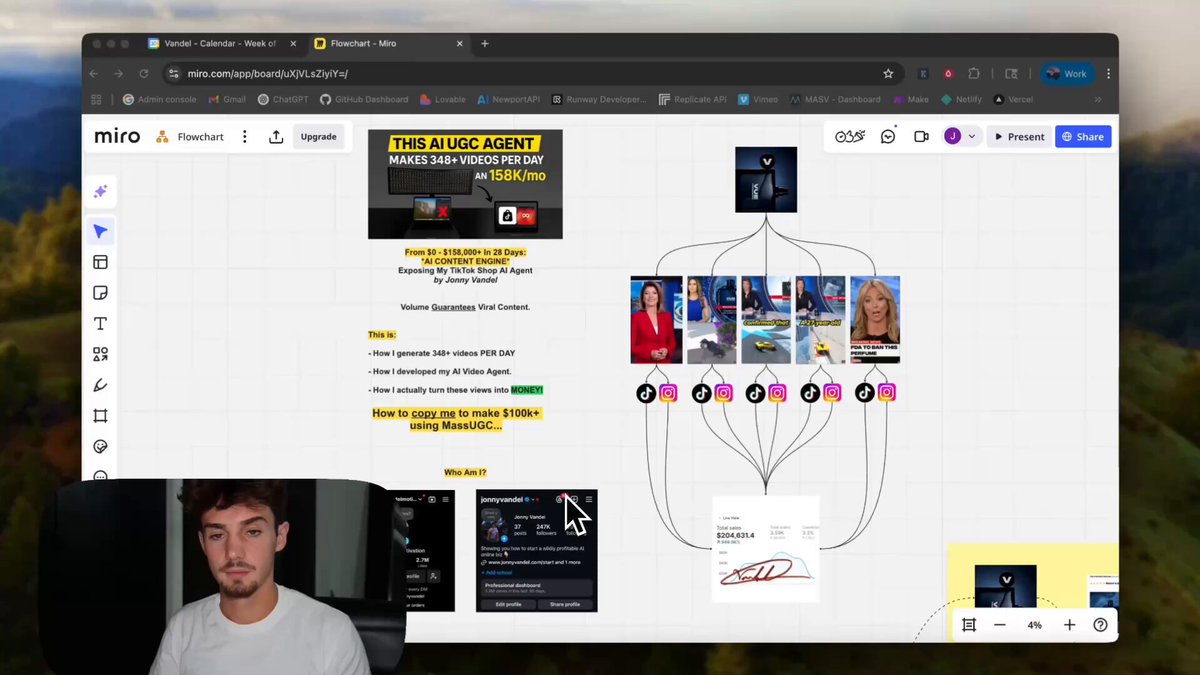Select the AI UGC Agent thumbnail image
1200x675 pixels.
pos(465,184)
